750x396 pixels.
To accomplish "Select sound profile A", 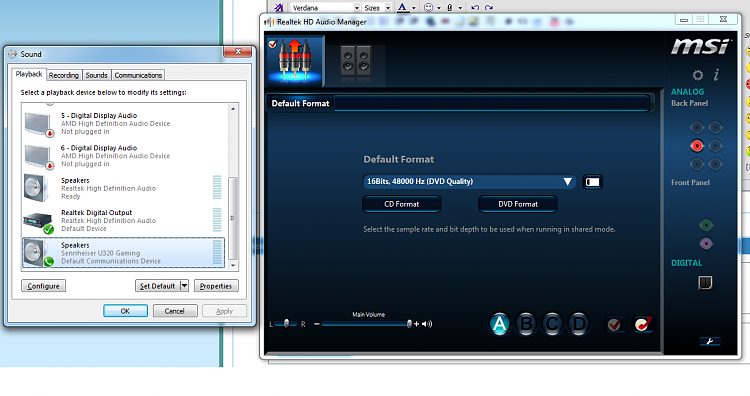I will coord(499,324).
